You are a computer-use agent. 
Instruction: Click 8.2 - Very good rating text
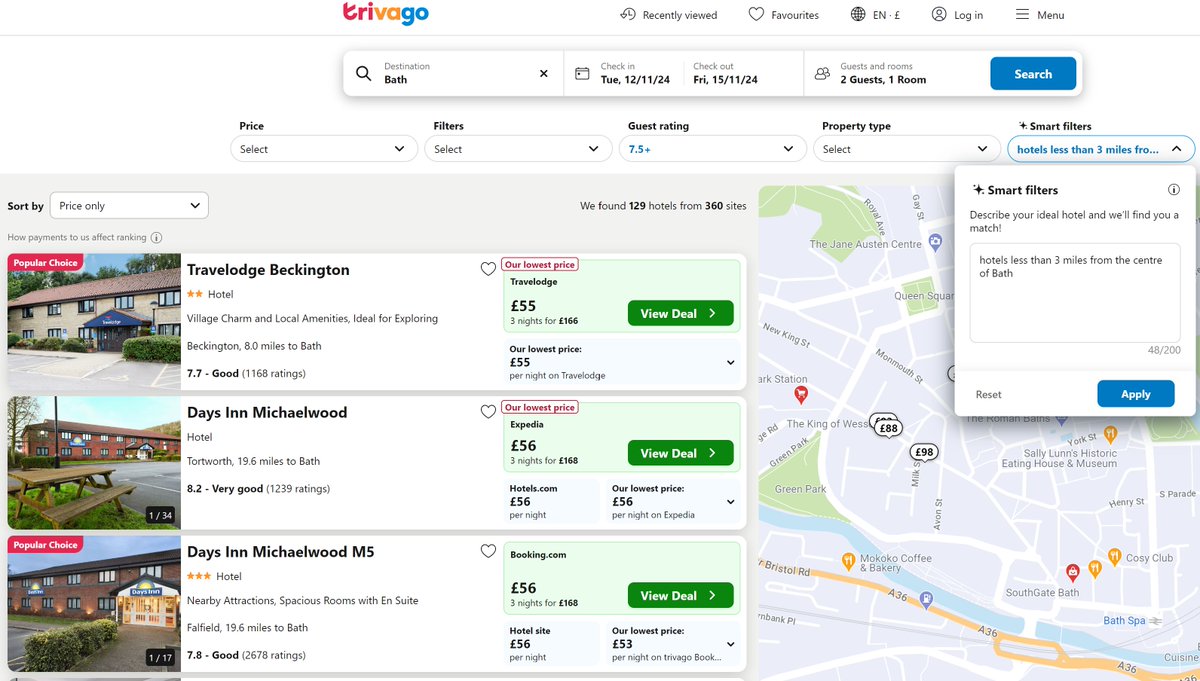258,489
